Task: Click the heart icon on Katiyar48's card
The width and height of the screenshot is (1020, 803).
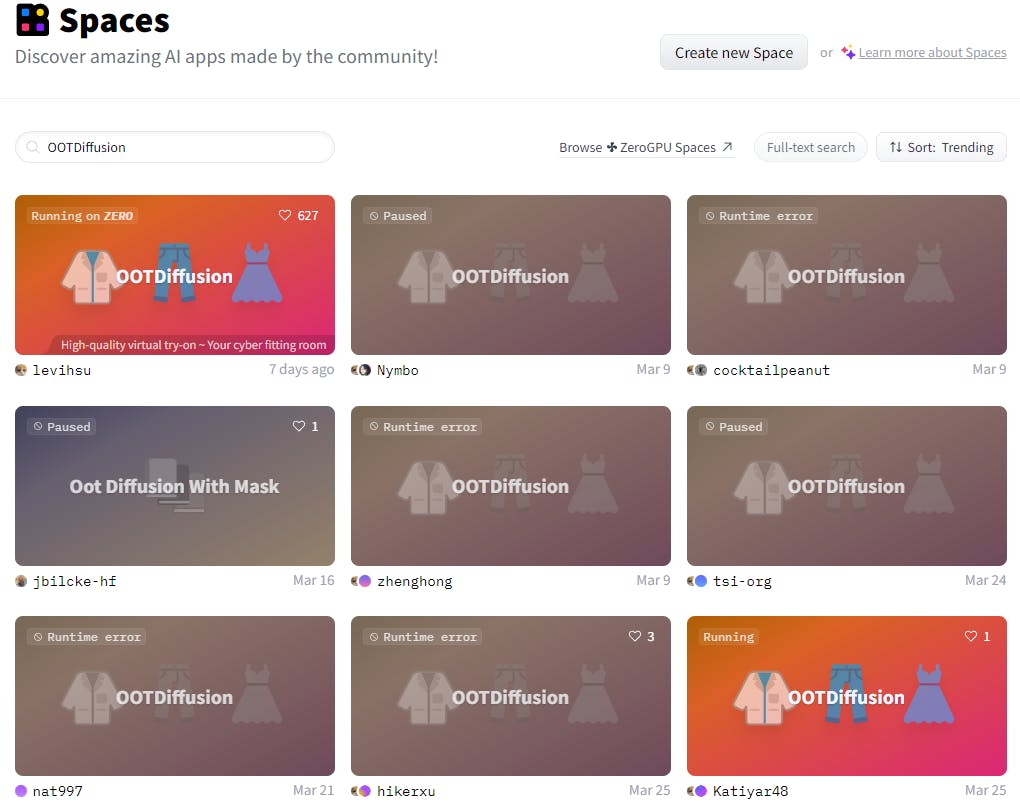Action: tap(971, 636)
